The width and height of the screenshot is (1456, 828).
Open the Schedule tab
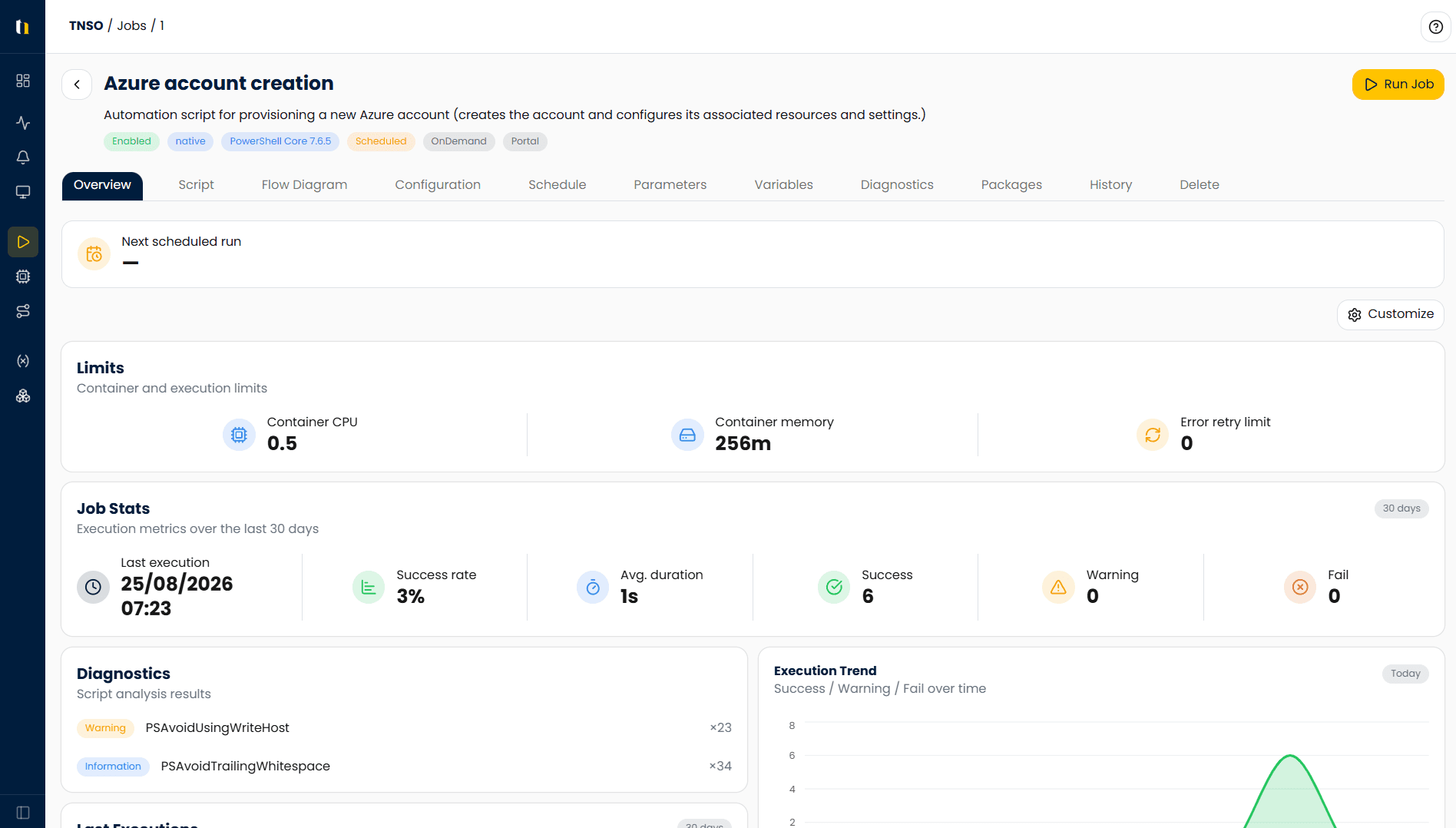(x=557, y=185)
